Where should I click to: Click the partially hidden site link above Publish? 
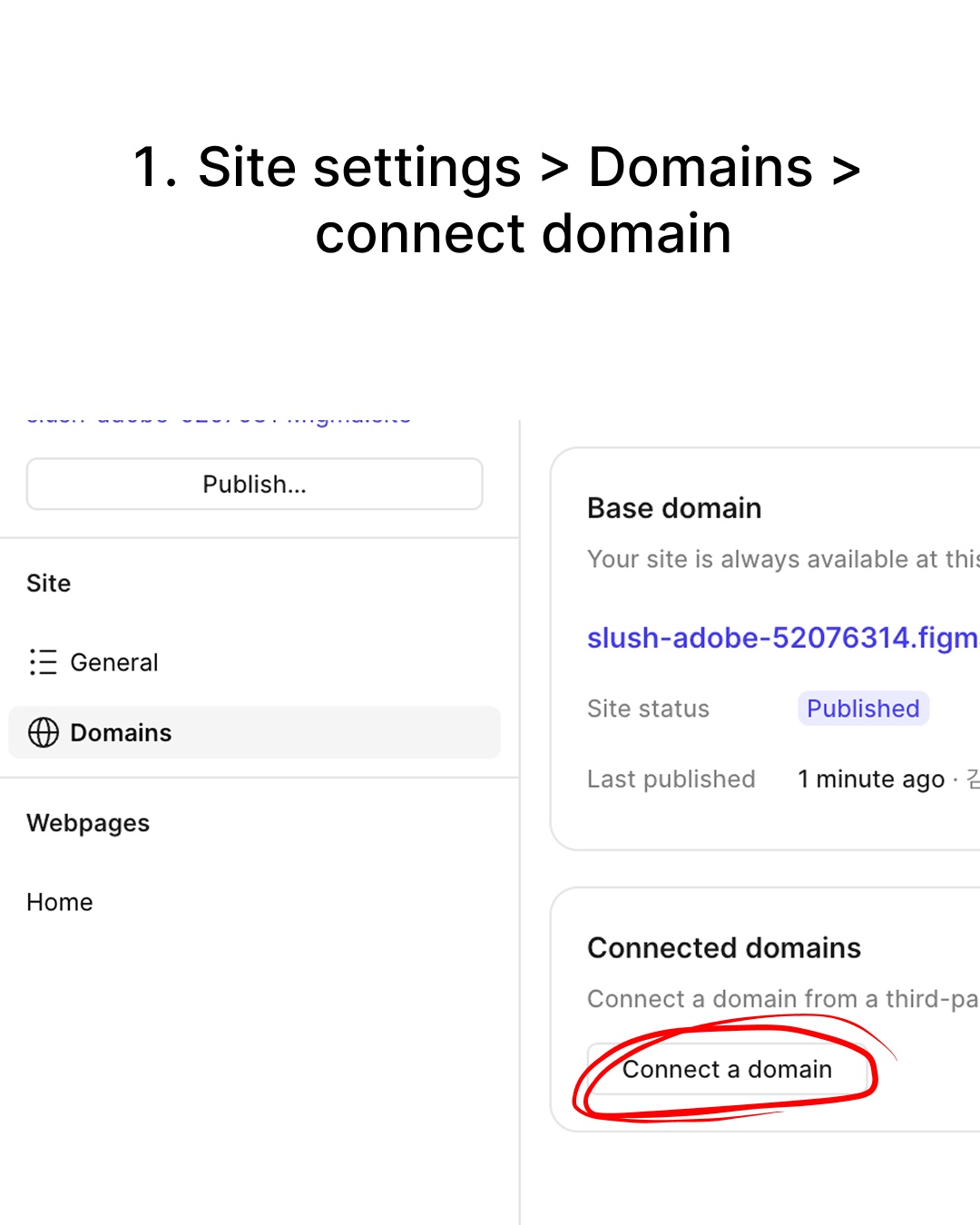pos(219,420)
